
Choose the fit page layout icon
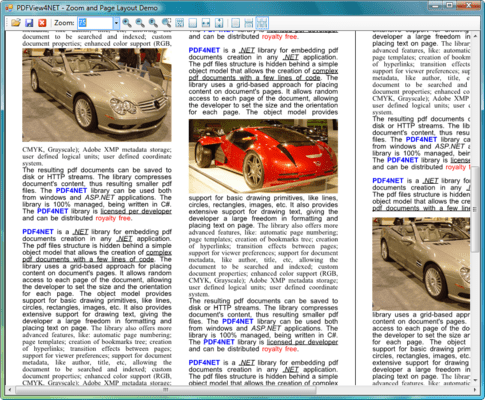pyautogui.click(x=193, y=23)
